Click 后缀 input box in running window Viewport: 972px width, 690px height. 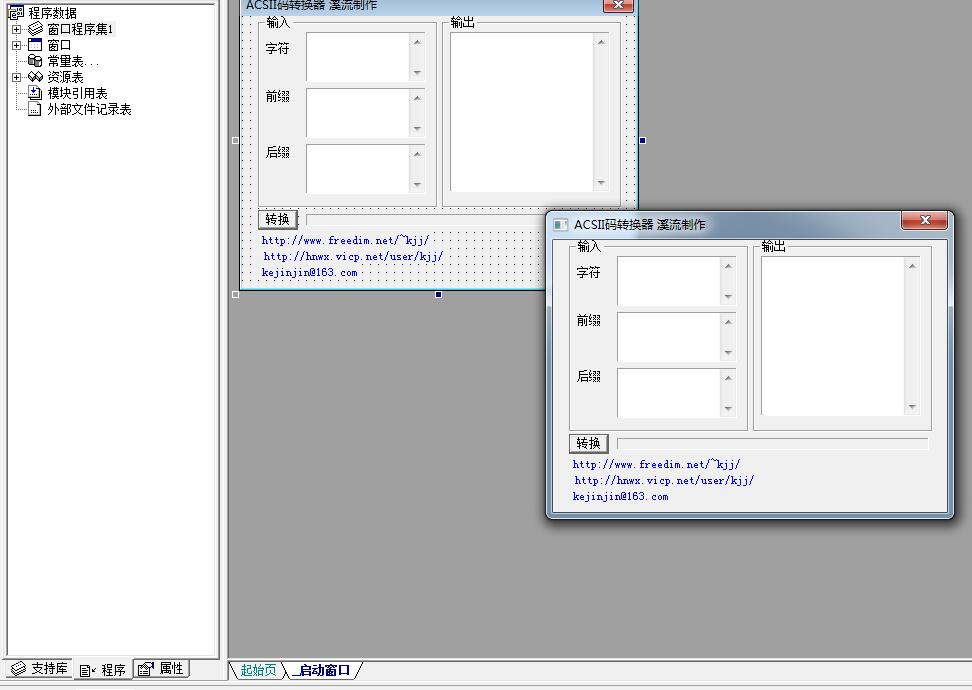coord(669,393)
